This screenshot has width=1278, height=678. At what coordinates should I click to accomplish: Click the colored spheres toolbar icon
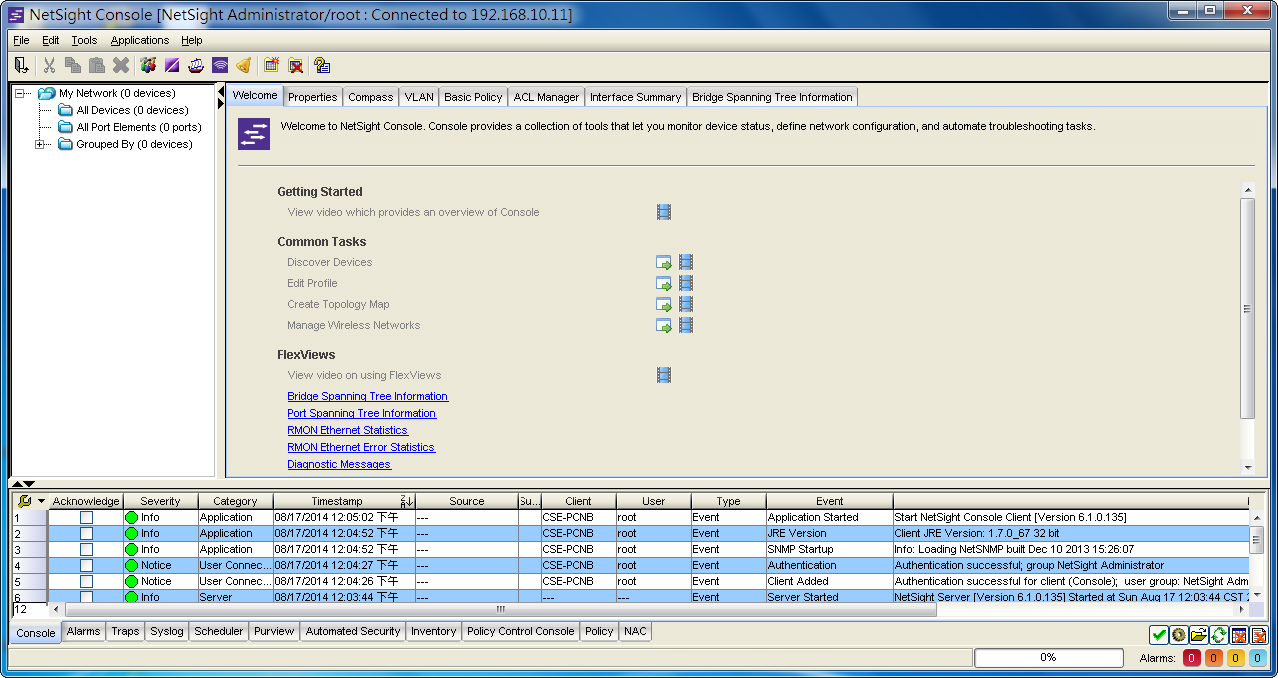tap(148, 65)
